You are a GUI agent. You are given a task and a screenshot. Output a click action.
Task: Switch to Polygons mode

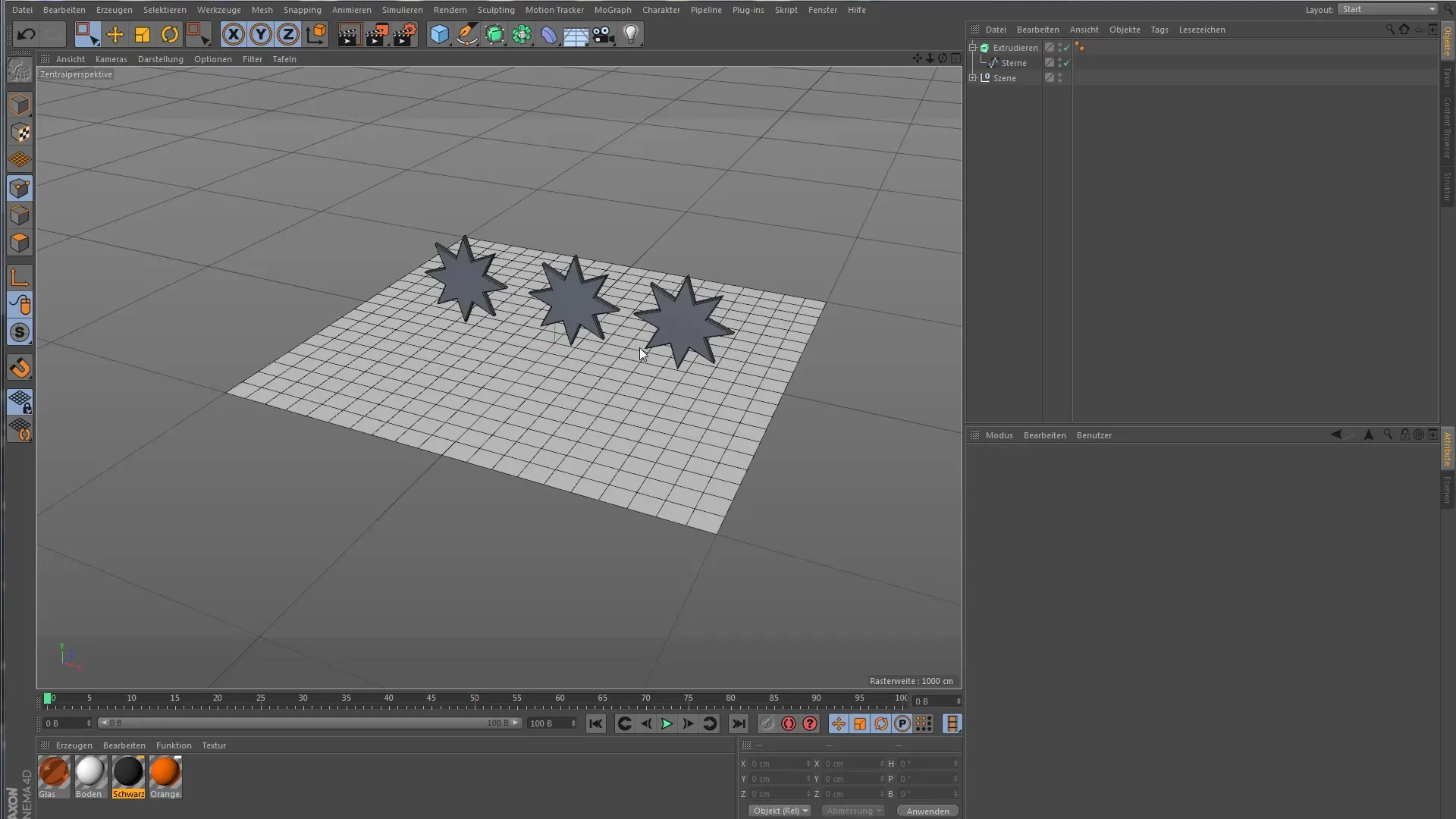[x=20, y=243]
